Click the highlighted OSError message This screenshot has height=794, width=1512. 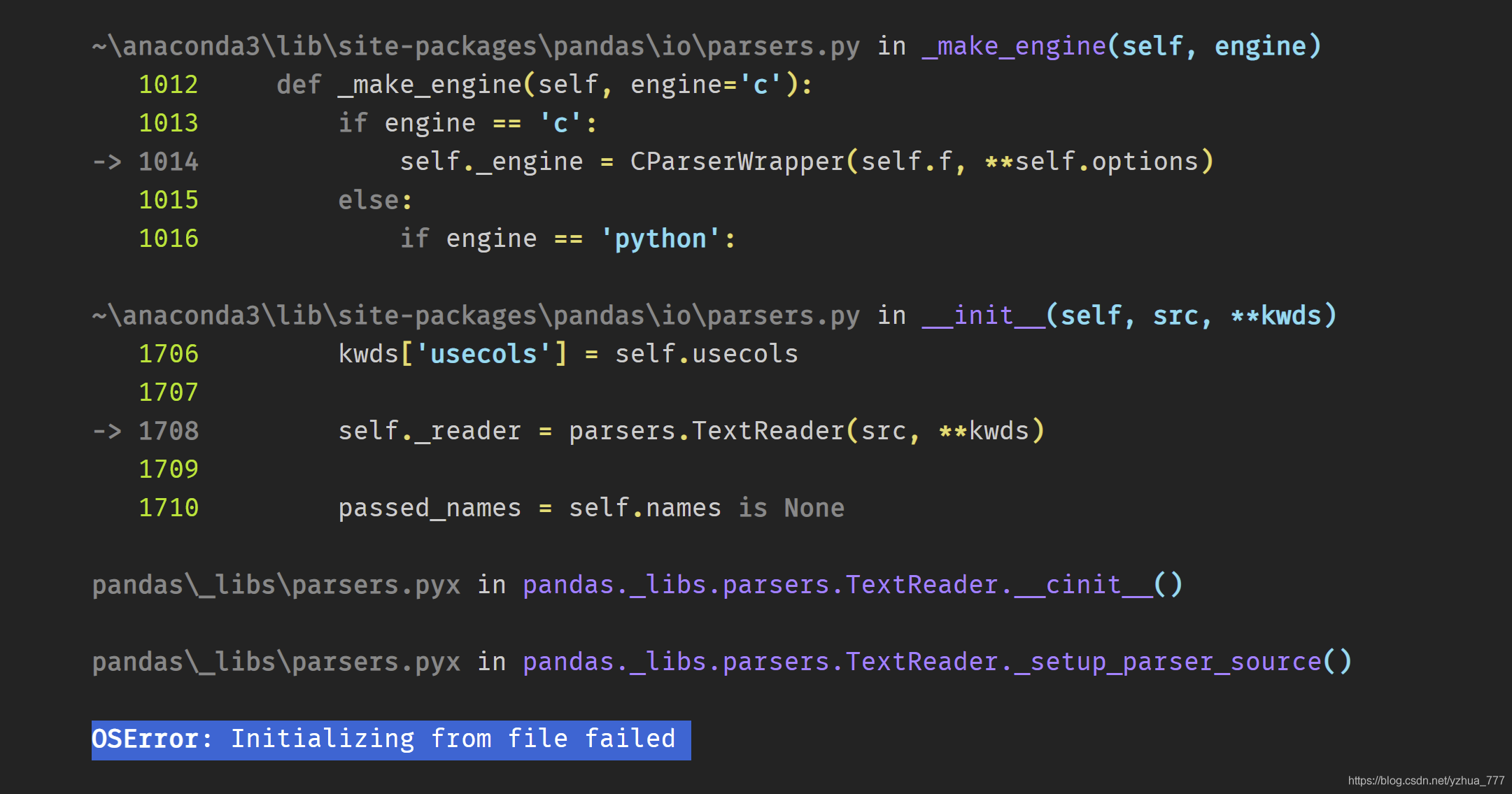(x=390, y=739)
